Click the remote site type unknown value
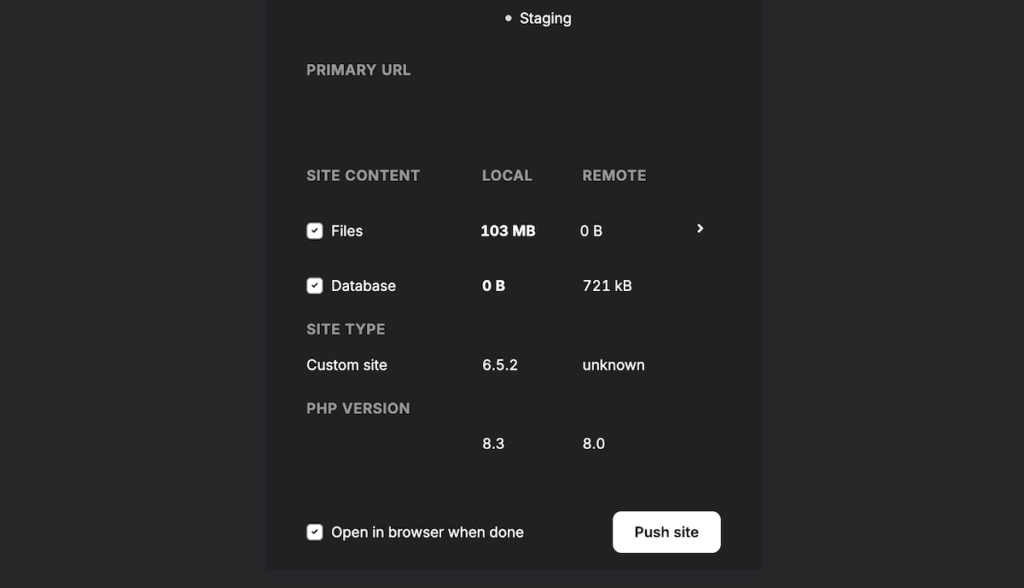 tap(613, 365)
